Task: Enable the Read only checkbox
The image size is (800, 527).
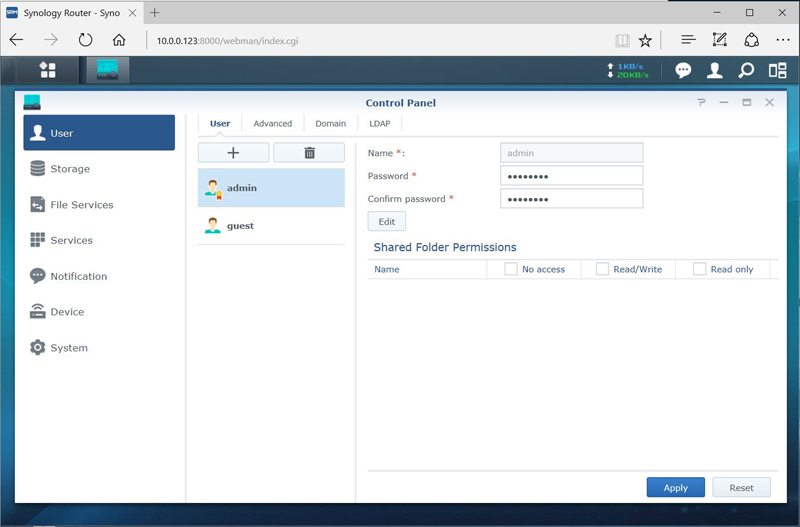Action: tap(700, 269)
